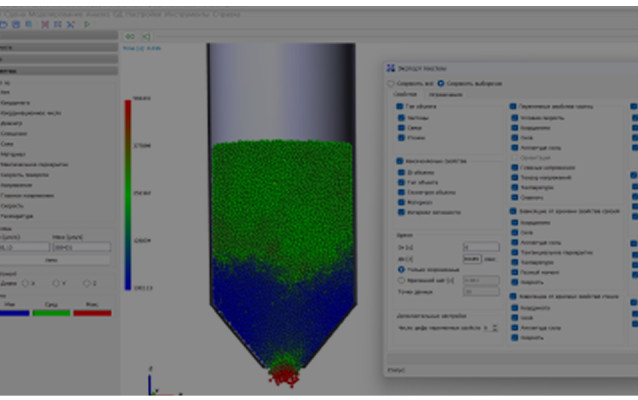Click the red maximum color swatch

click(92, 313)
